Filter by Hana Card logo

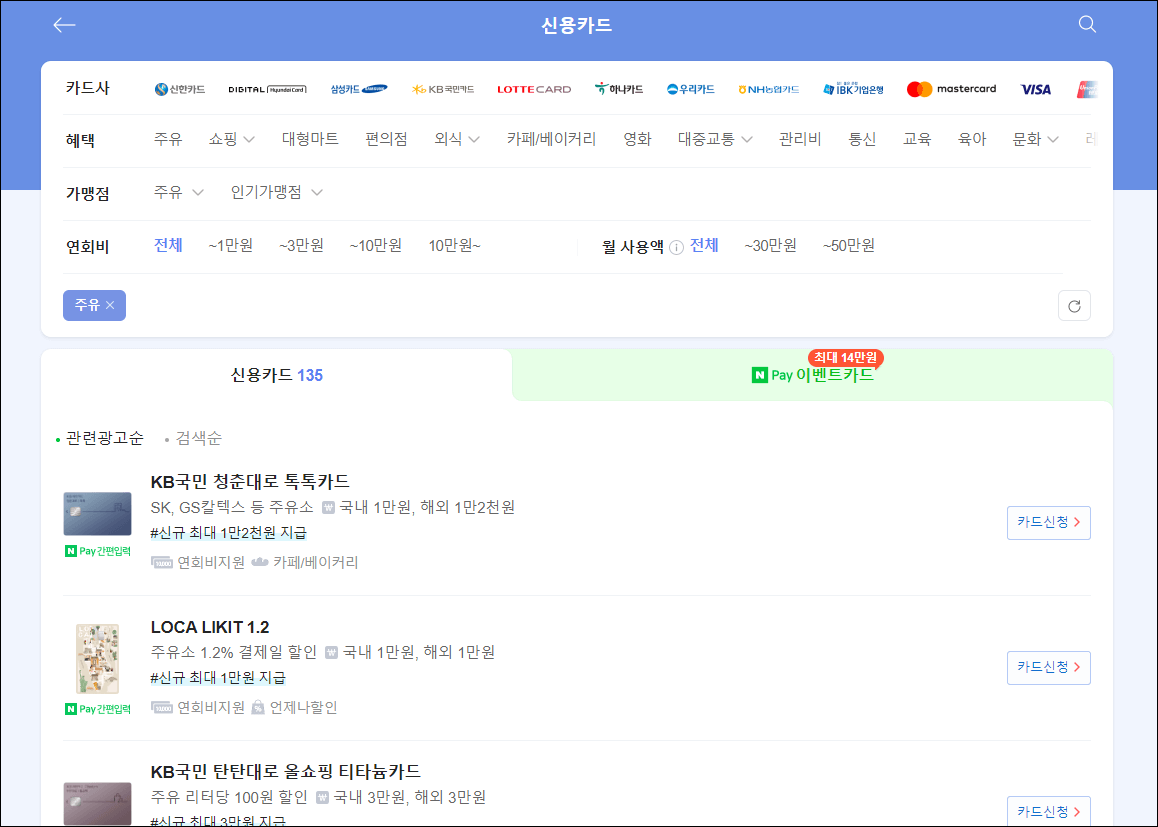[x=619, y=89]
